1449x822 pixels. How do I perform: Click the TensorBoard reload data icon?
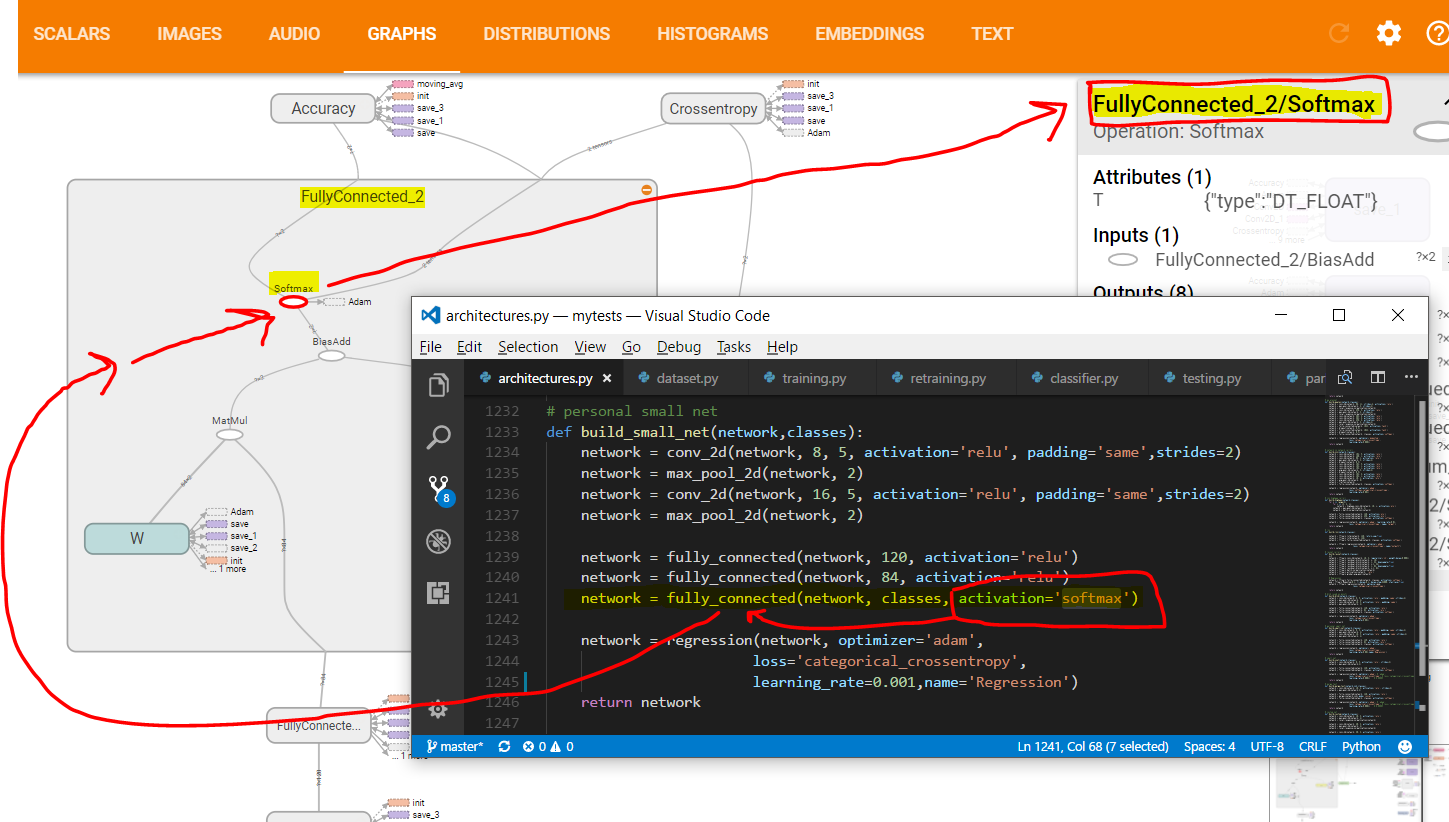click(1338, 33)
